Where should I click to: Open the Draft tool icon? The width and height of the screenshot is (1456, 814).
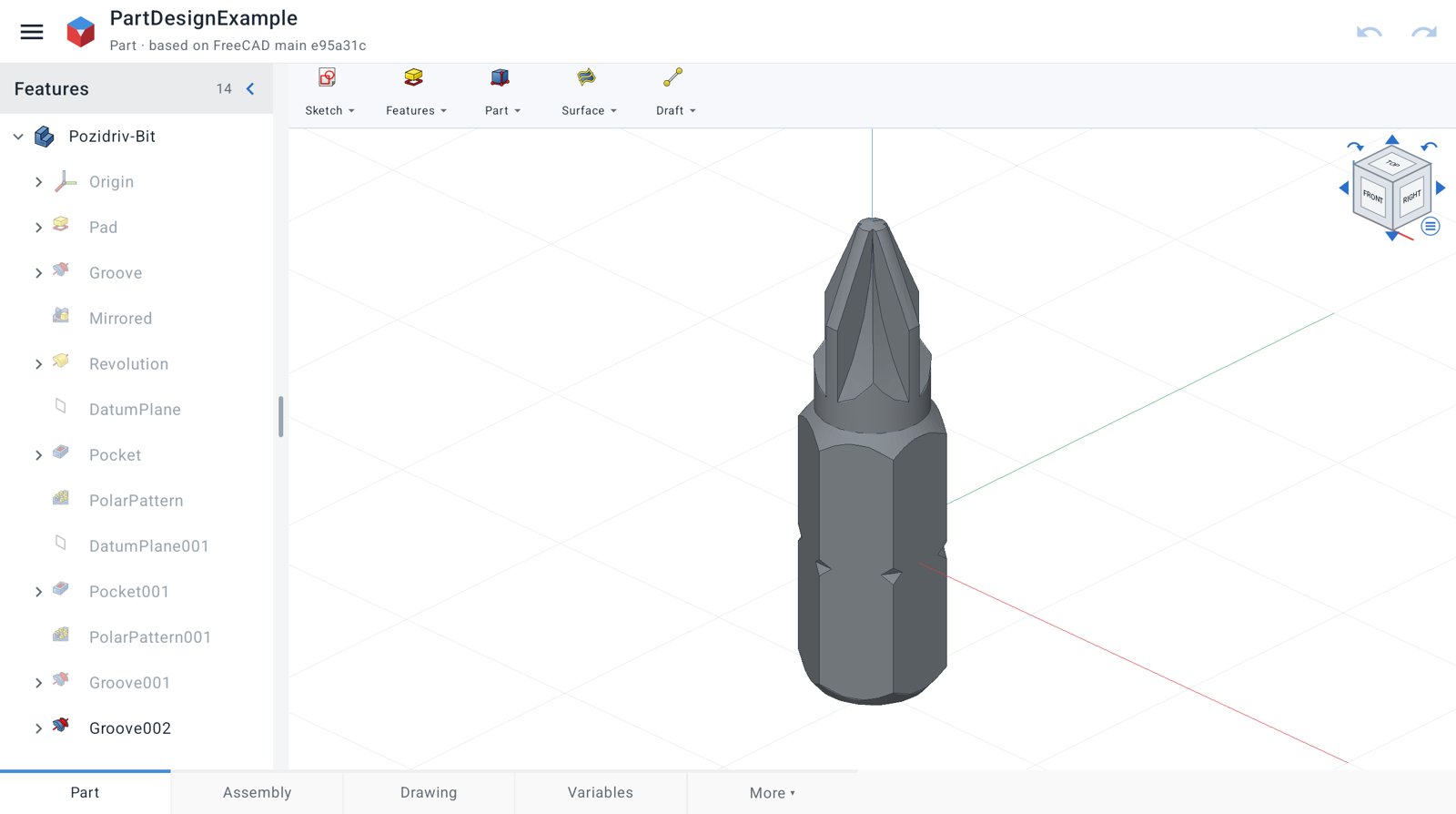[672, 77]
